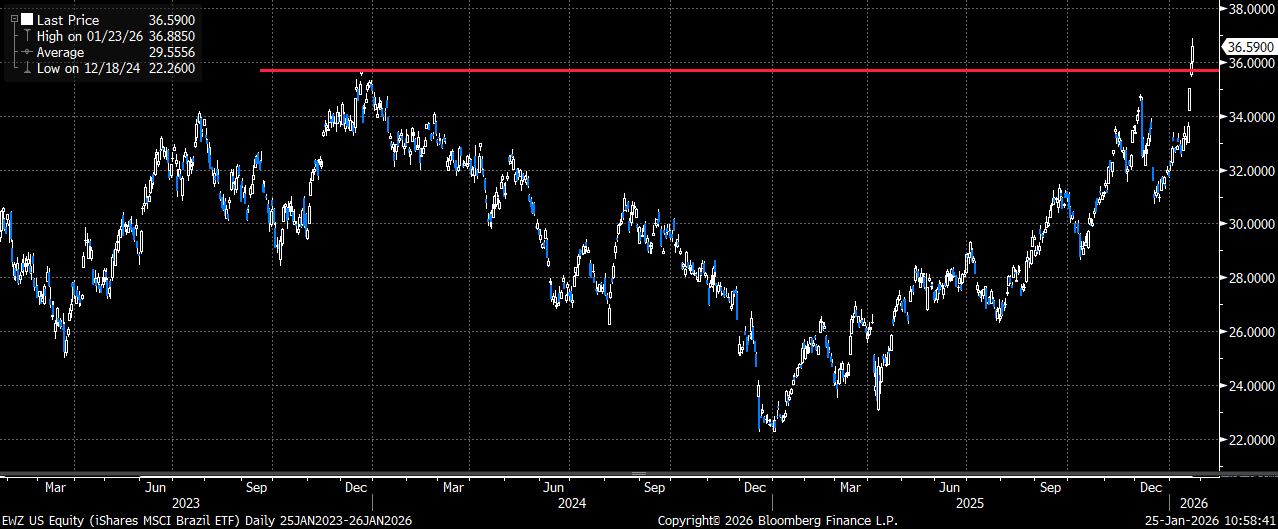Click the 22.0000 y-axis label
Screen dimensions: 1278x529
pos(1251,439)
